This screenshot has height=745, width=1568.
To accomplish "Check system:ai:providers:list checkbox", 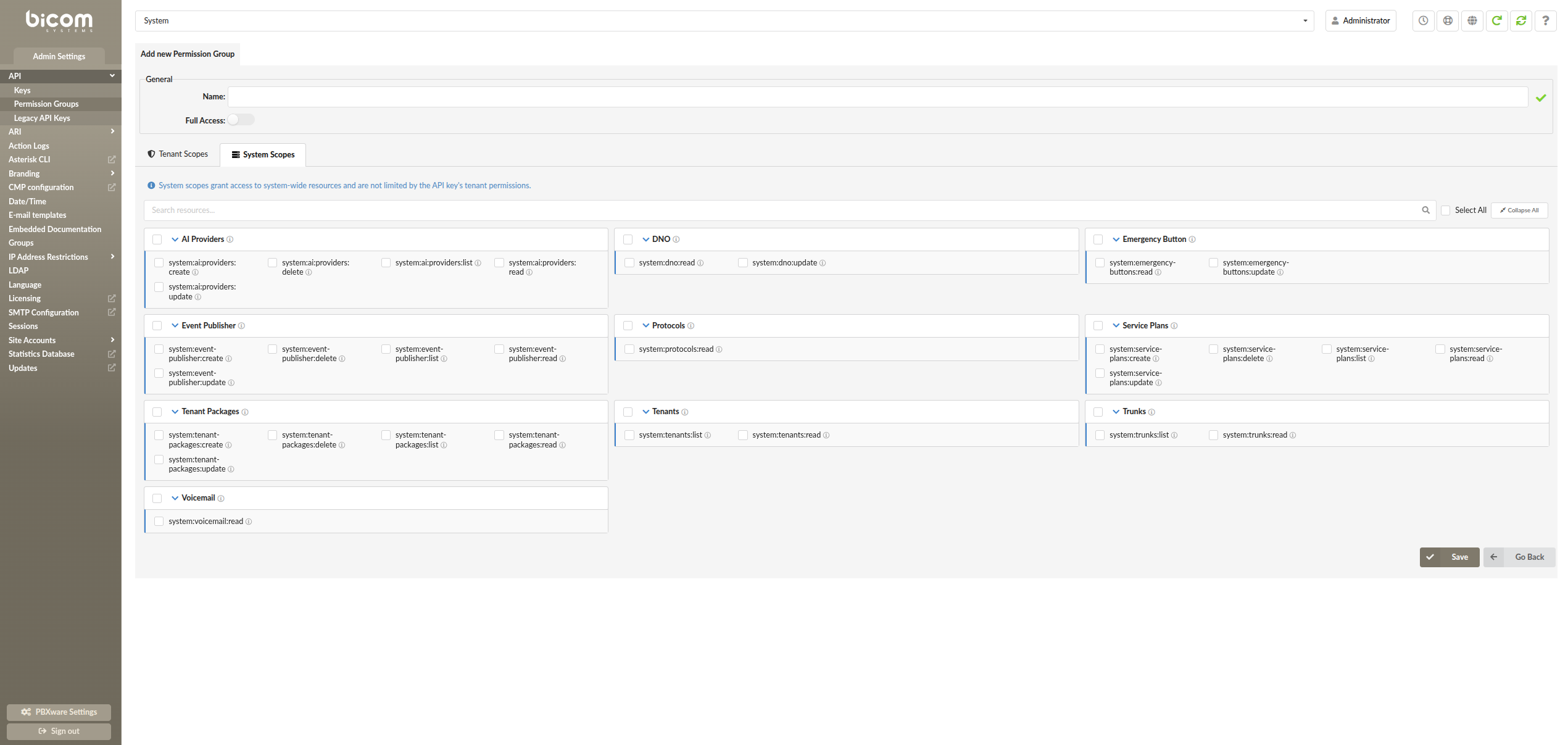I will coord(386,263).
